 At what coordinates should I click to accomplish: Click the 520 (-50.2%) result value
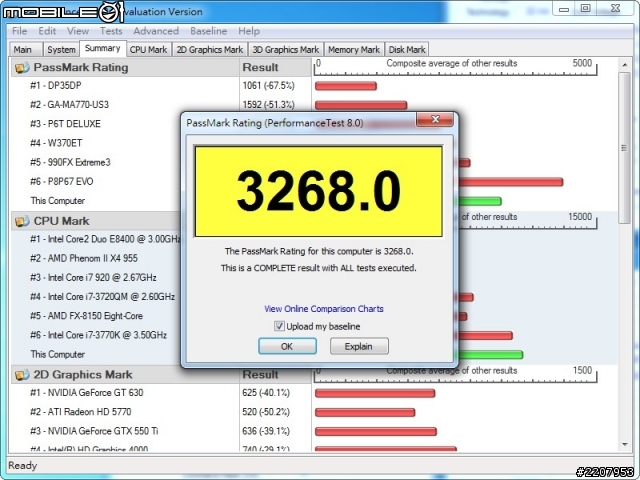pyautogui.click(x=266, y=411)
